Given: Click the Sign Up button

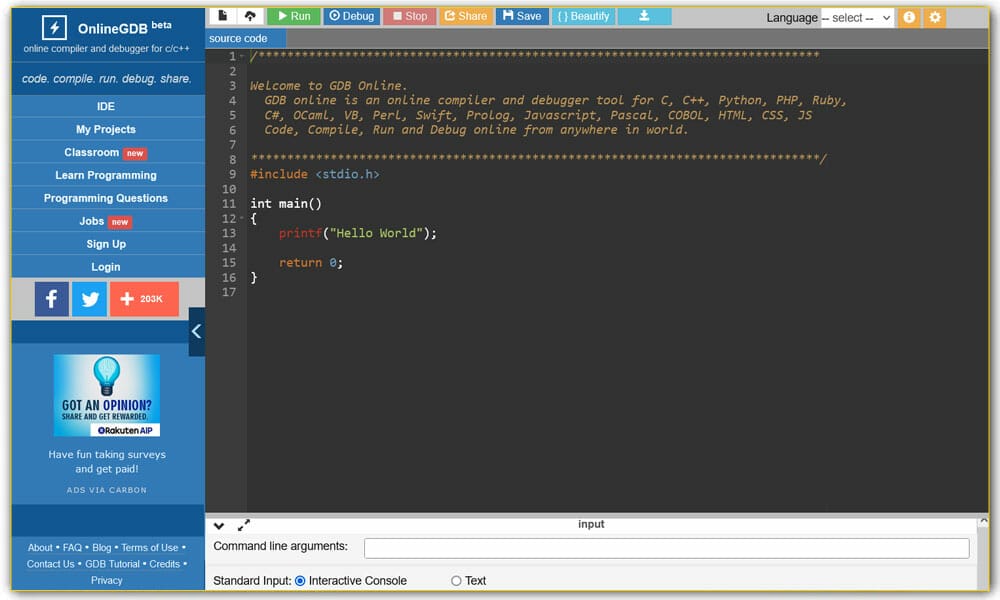Looking at the screenshot, I should point(106,244).
